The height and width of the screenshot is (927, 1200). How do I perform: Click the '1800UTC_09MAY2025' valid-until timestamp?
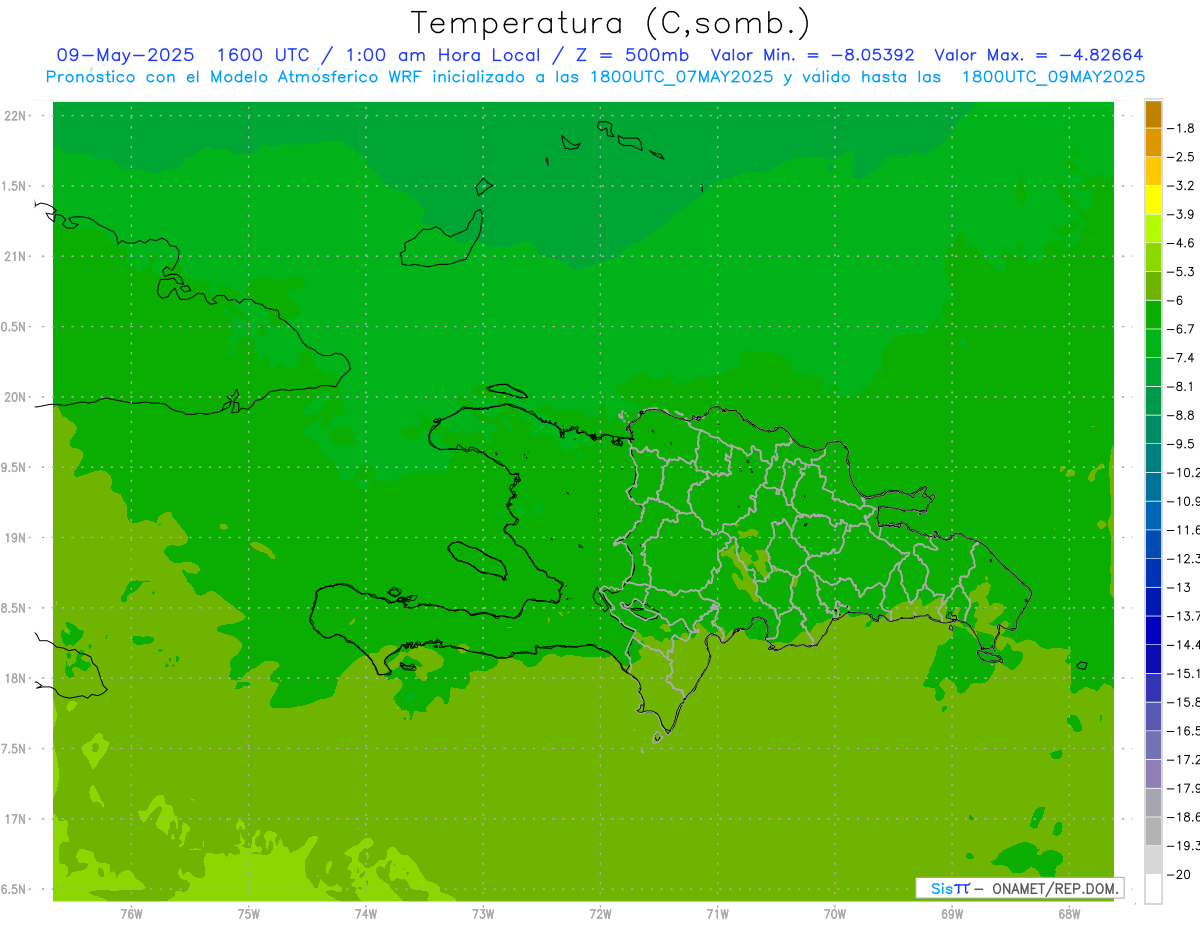1052,77
